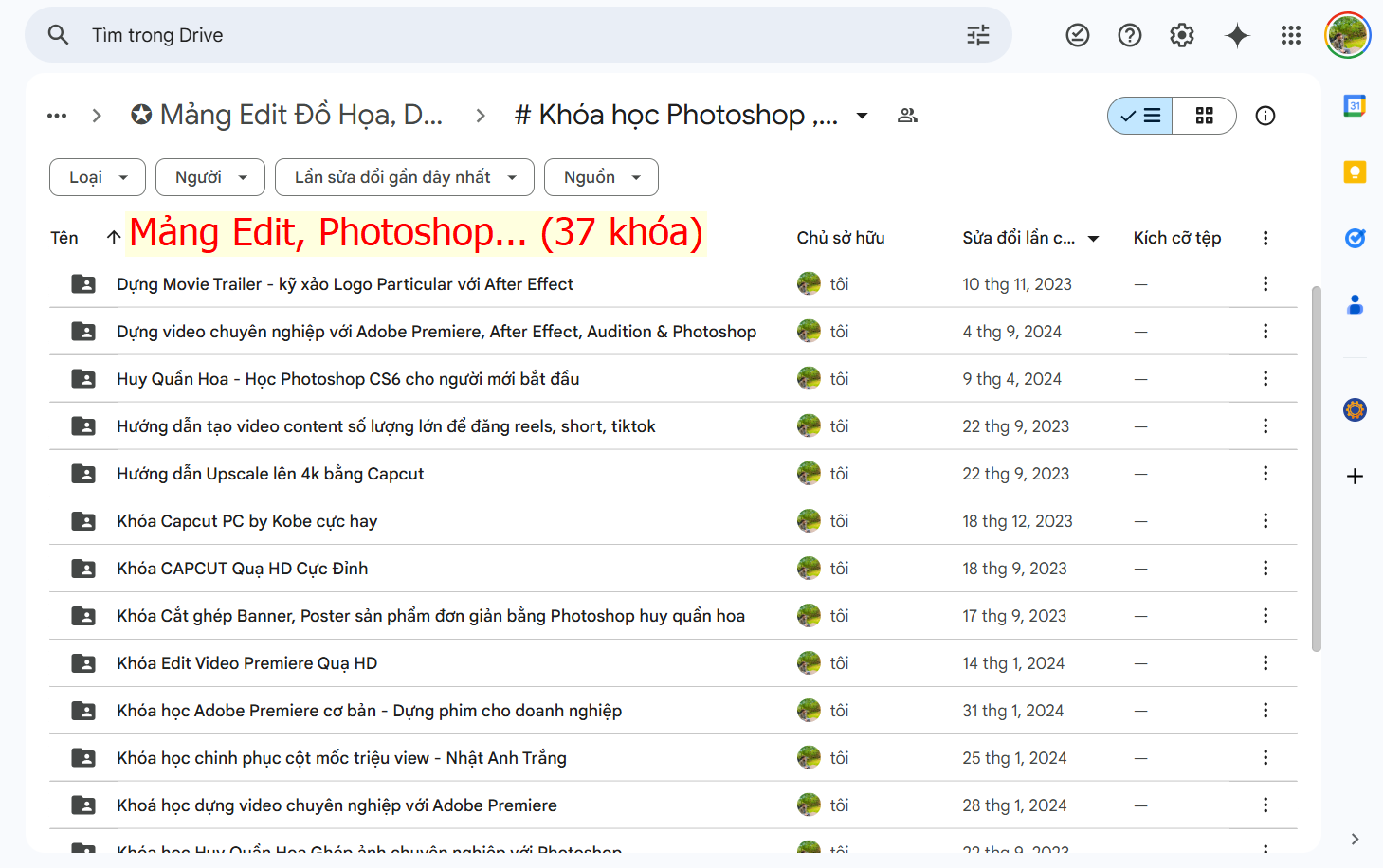Click # Khóa học Photoshop breadcrumb title
The image size is (1383, 868).
(676, 115)
